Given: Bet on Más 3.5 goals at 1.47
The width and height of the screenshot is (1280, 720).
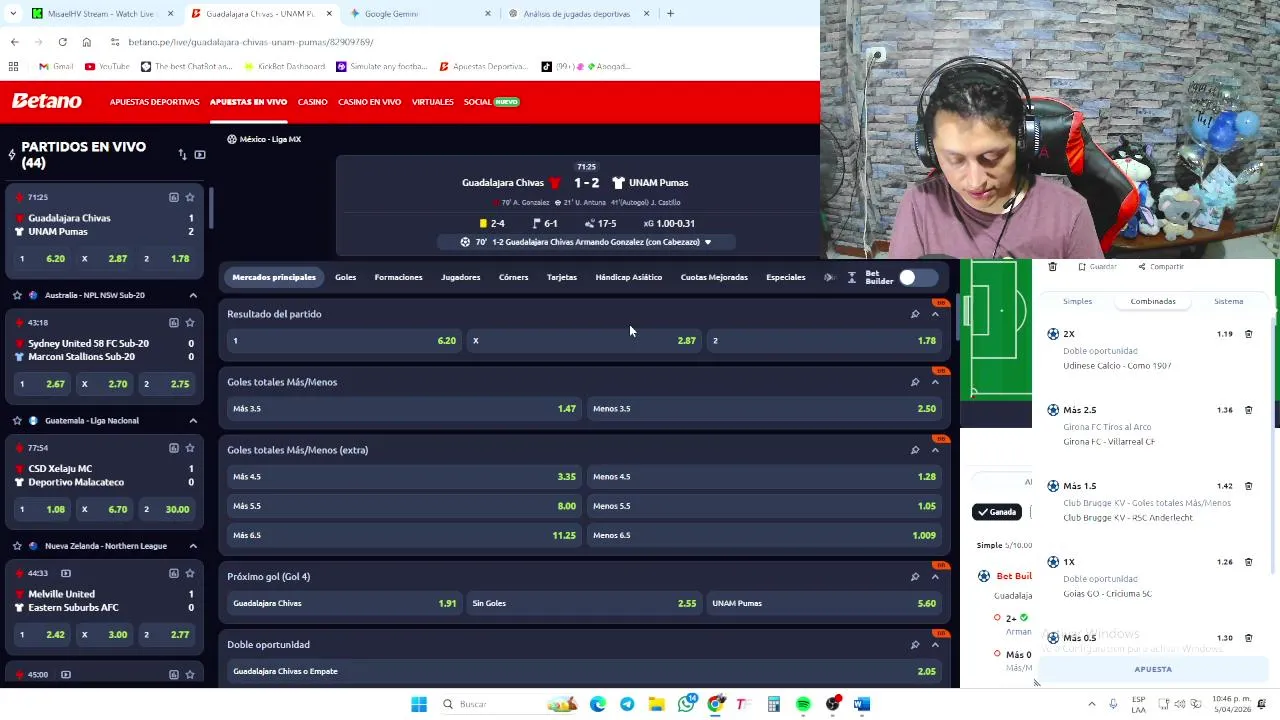Looking at the screenshot, I should [403, 408].
